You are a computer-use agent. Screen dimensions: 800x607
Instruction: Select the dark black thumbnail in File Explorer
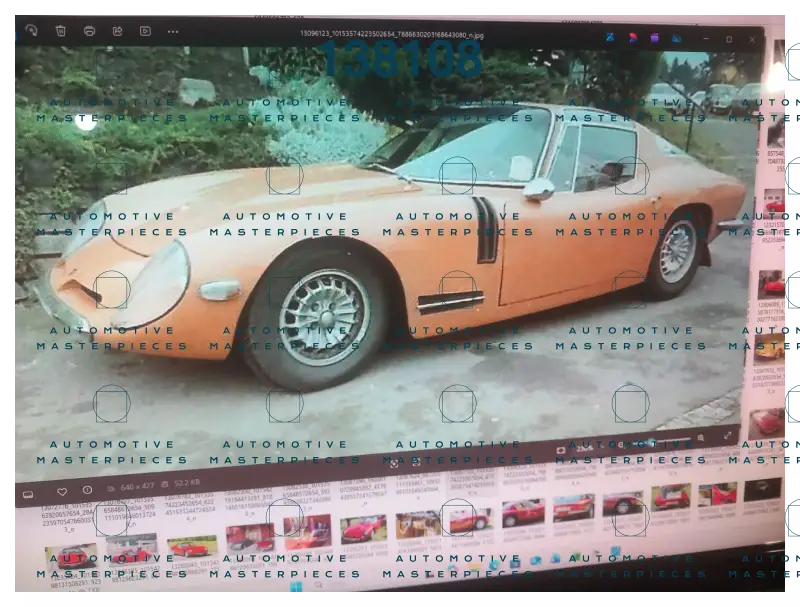tap(762, 490)
